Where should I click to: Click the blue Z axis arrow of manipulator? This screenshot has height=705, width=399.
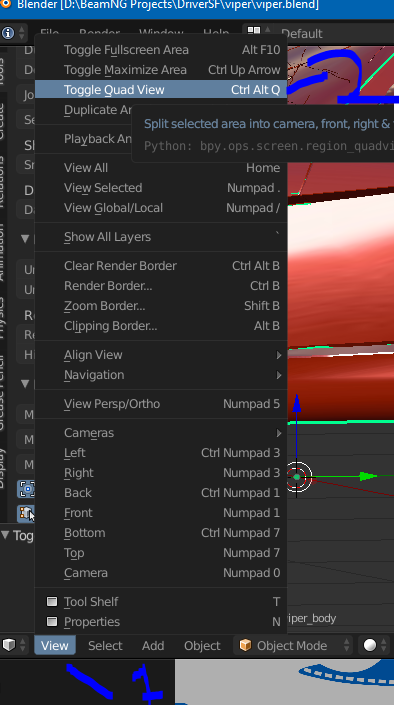(x=296, y=403)
